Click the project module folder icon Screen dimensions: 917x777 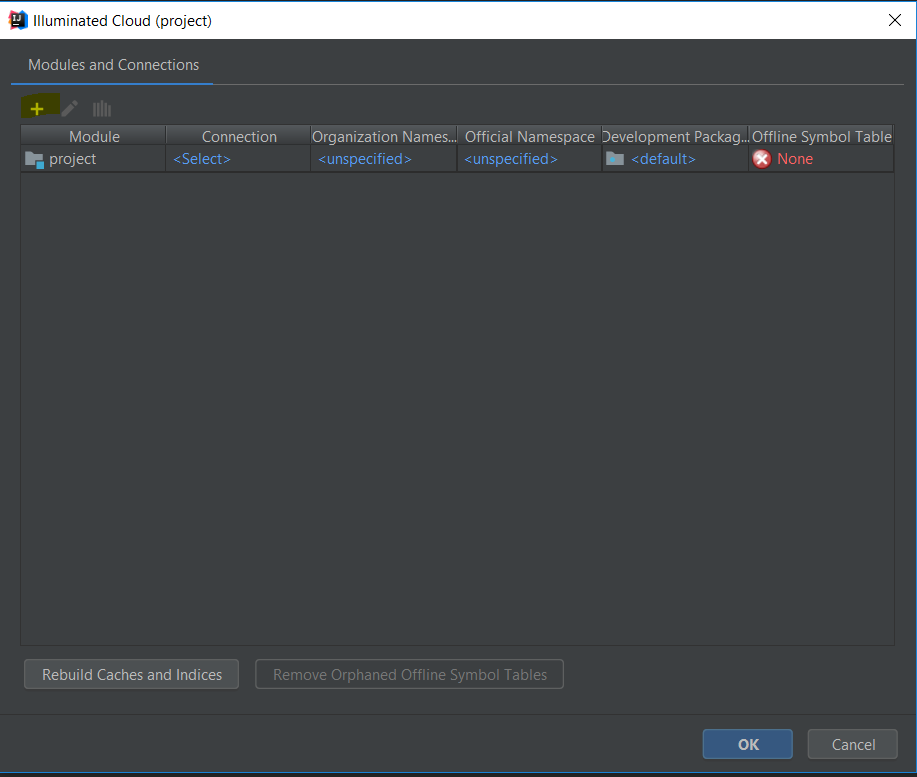click(34, 159)
